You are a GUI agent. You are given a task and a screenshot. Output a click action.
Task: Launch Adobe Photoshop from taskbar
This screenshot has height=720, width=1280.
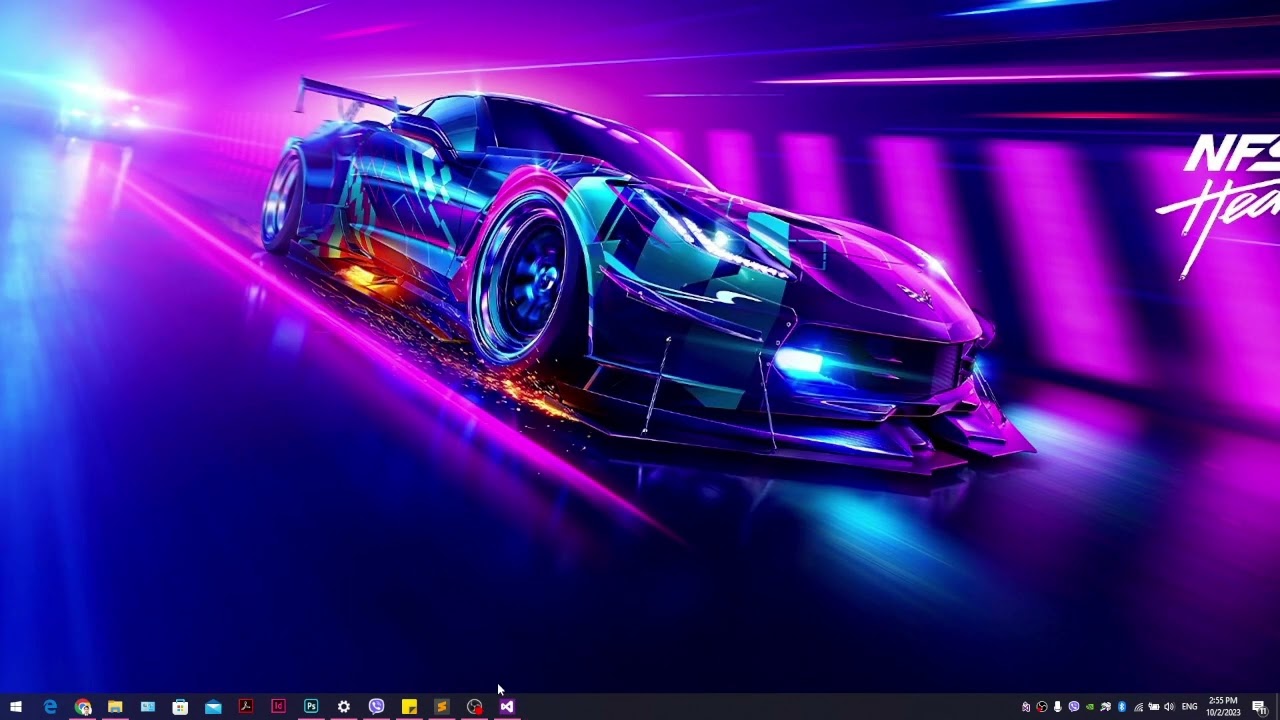311,707
